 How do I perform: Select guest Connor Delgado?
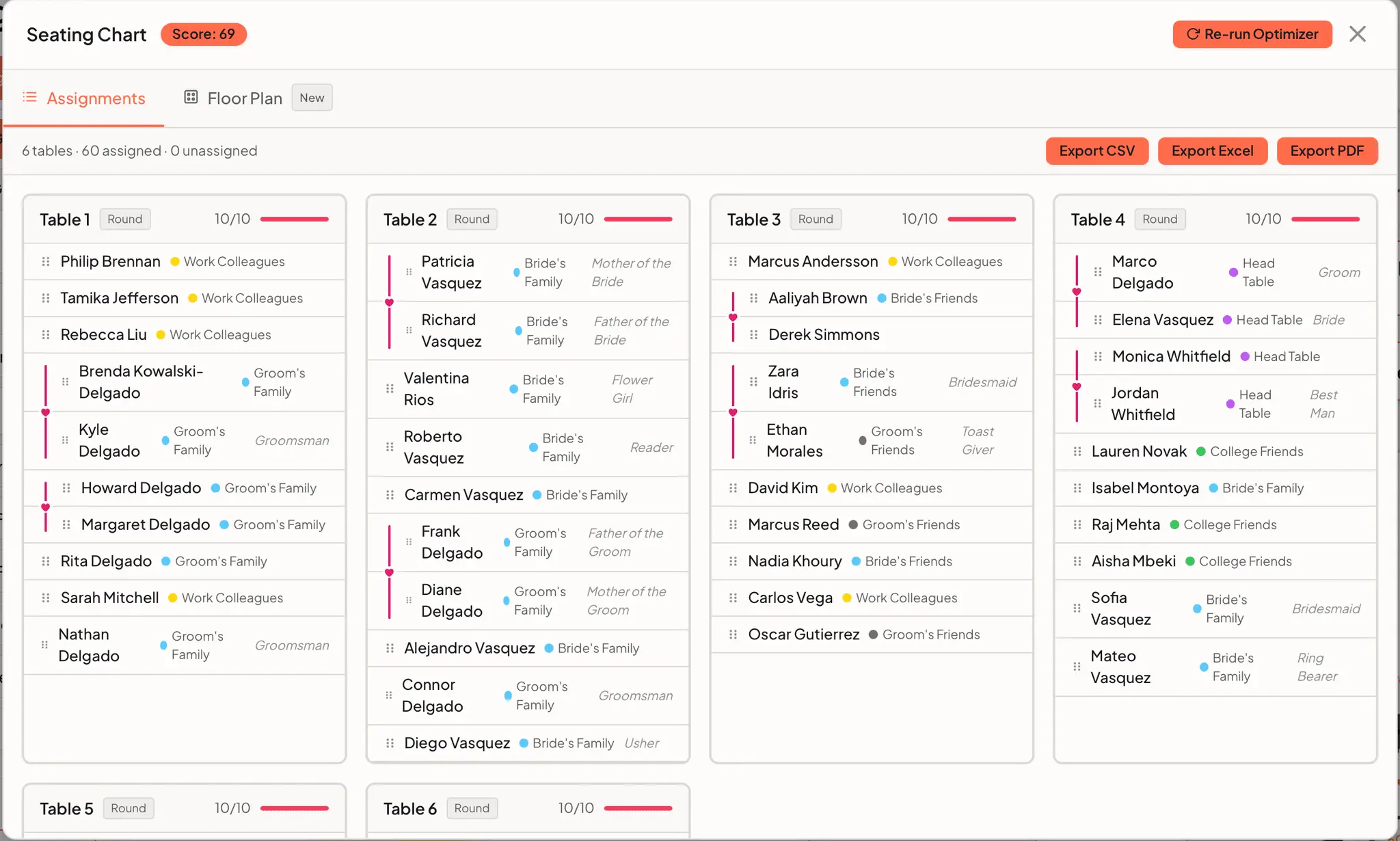tap(528, 695)
